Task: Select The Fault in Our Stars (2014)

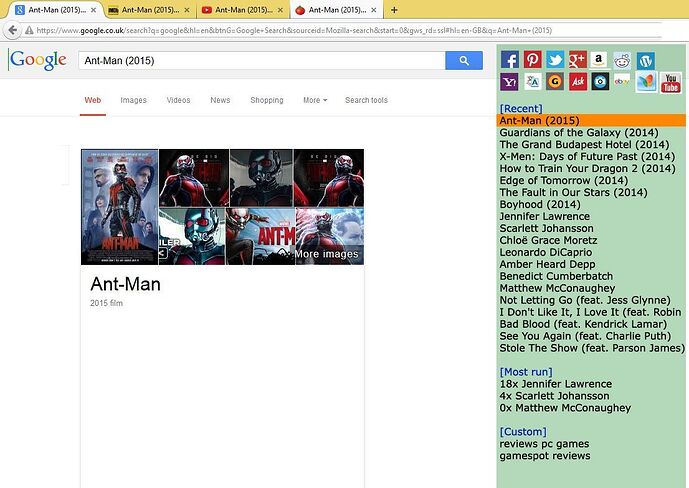Action: tap(573, 192)
